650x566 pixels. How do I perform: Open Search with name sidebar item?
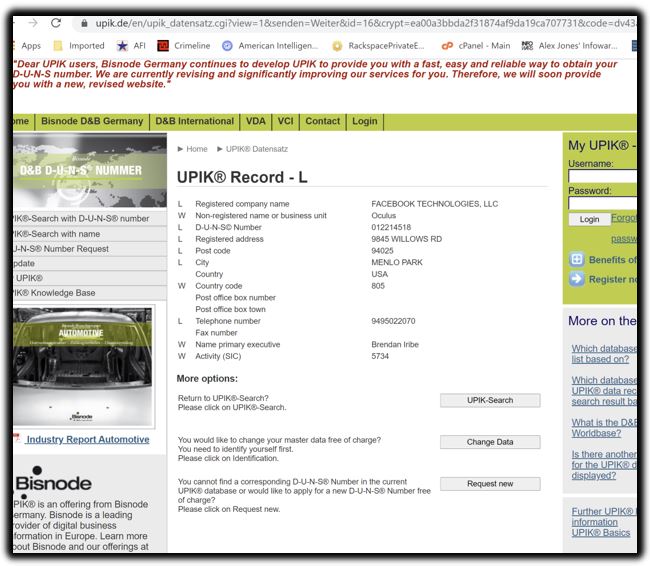click(x=90, y=234)
